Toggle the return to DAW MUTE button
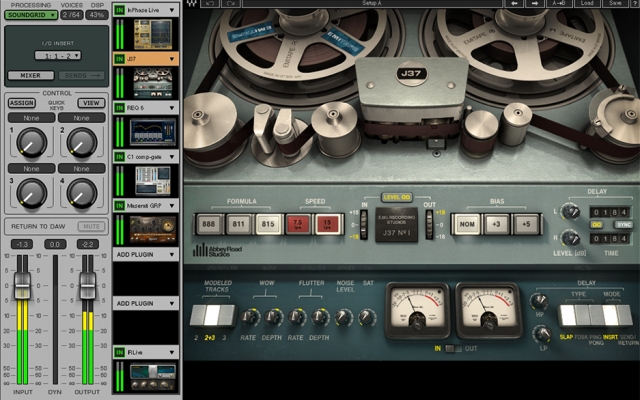Screen dimensions: 640x400 pos(91,227)
